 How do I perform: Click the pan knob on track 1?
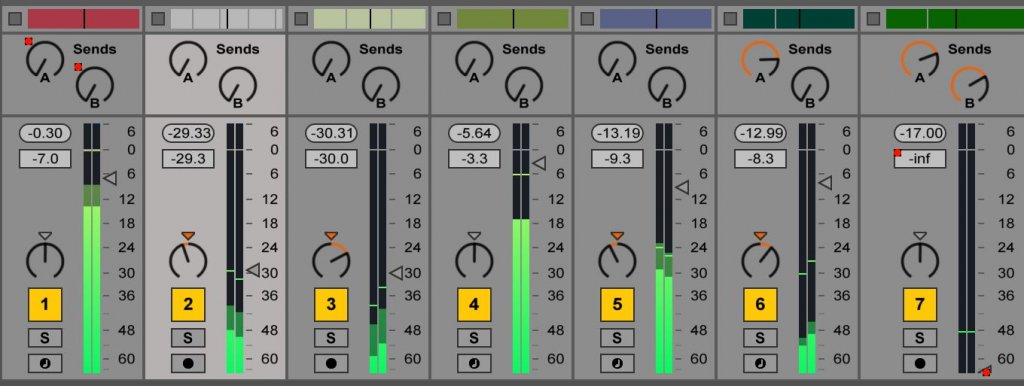tap(45, 260)
